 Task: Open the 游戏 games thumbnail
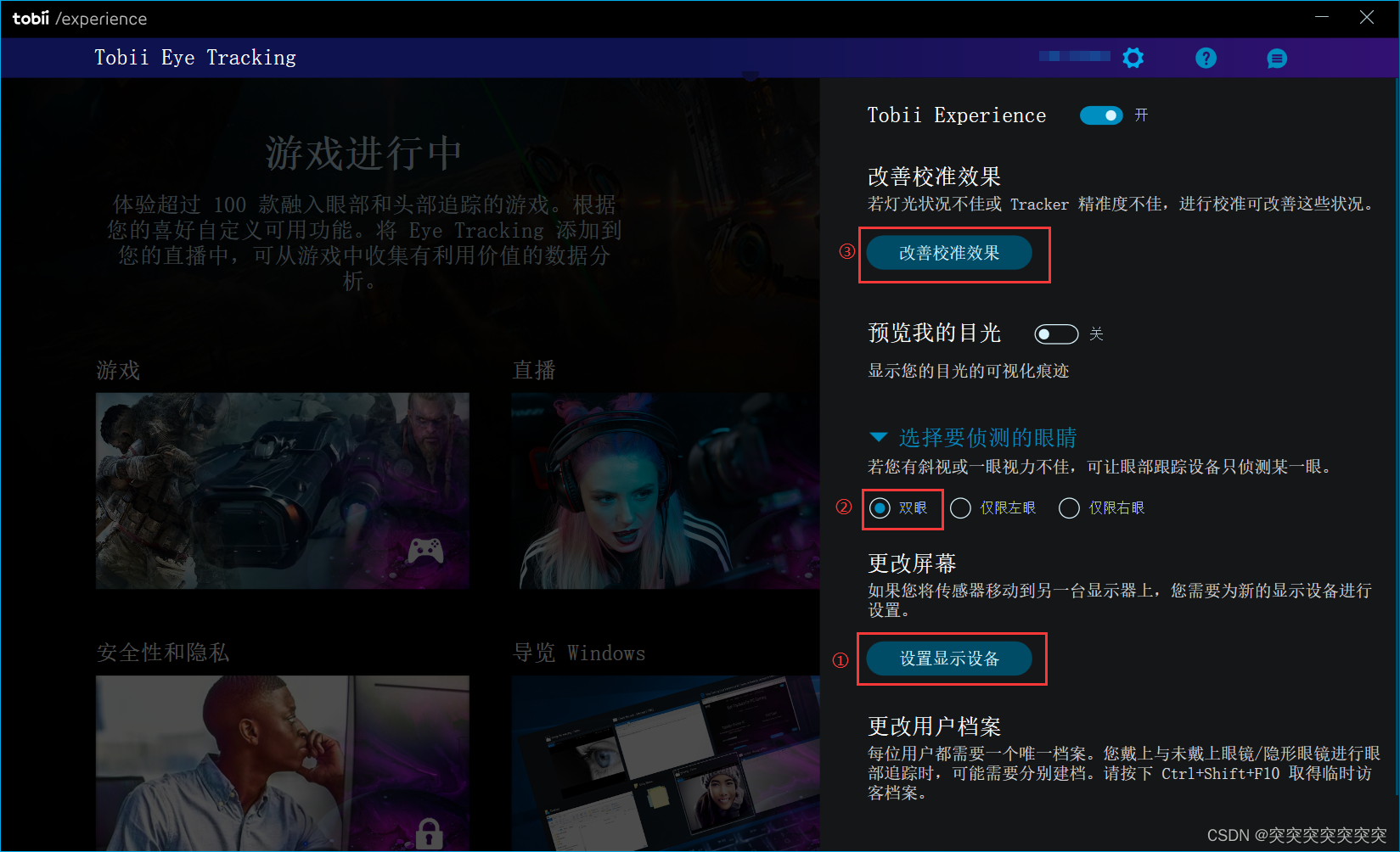(283, 490)
